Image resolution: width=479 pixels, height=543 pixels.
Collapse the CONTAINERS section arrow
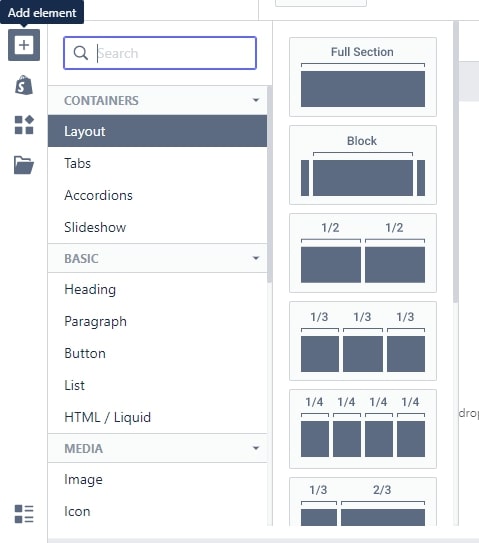[x=256, y=100]
